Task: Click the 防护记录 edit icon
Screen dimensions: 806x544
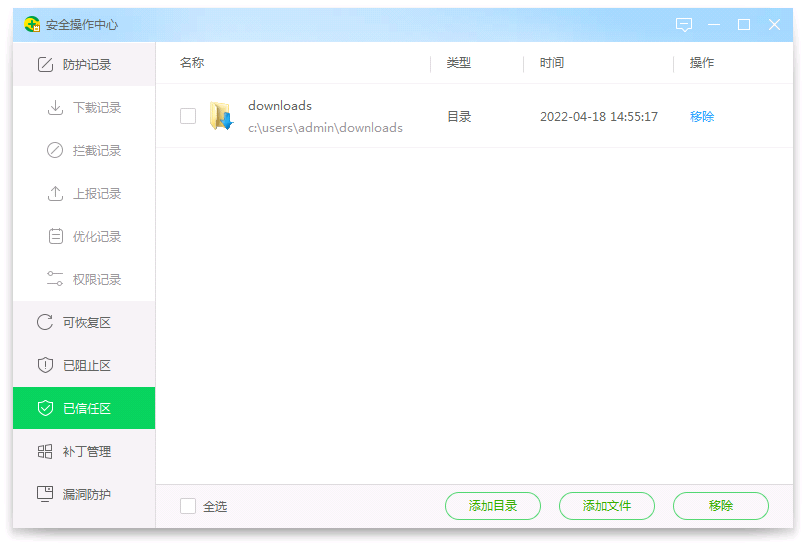Action: [x=45, y=64]
